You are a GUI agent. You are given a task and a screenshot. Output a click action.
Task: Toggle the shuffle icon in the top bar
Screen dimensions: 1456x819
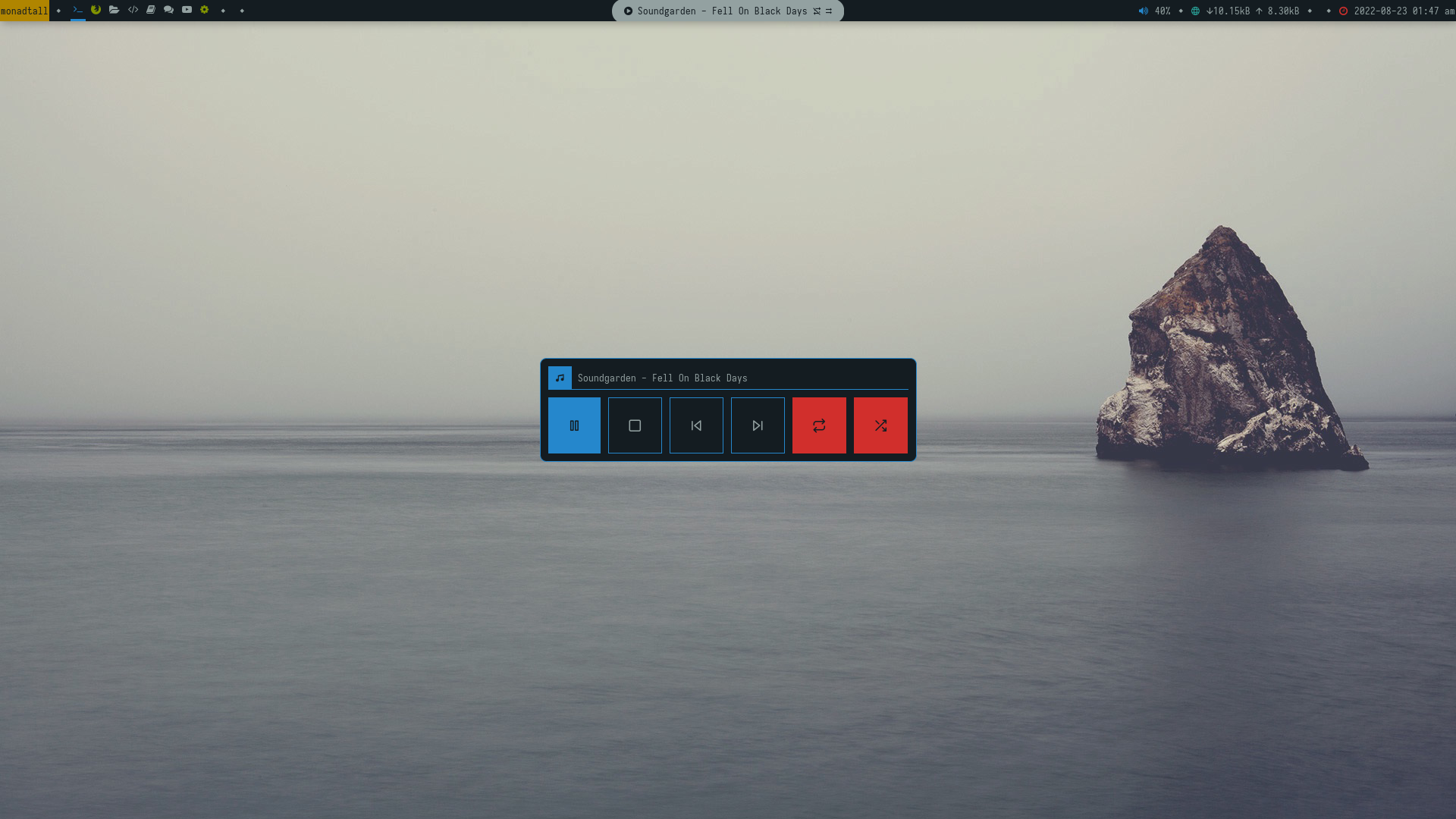[x=817, y=11]
